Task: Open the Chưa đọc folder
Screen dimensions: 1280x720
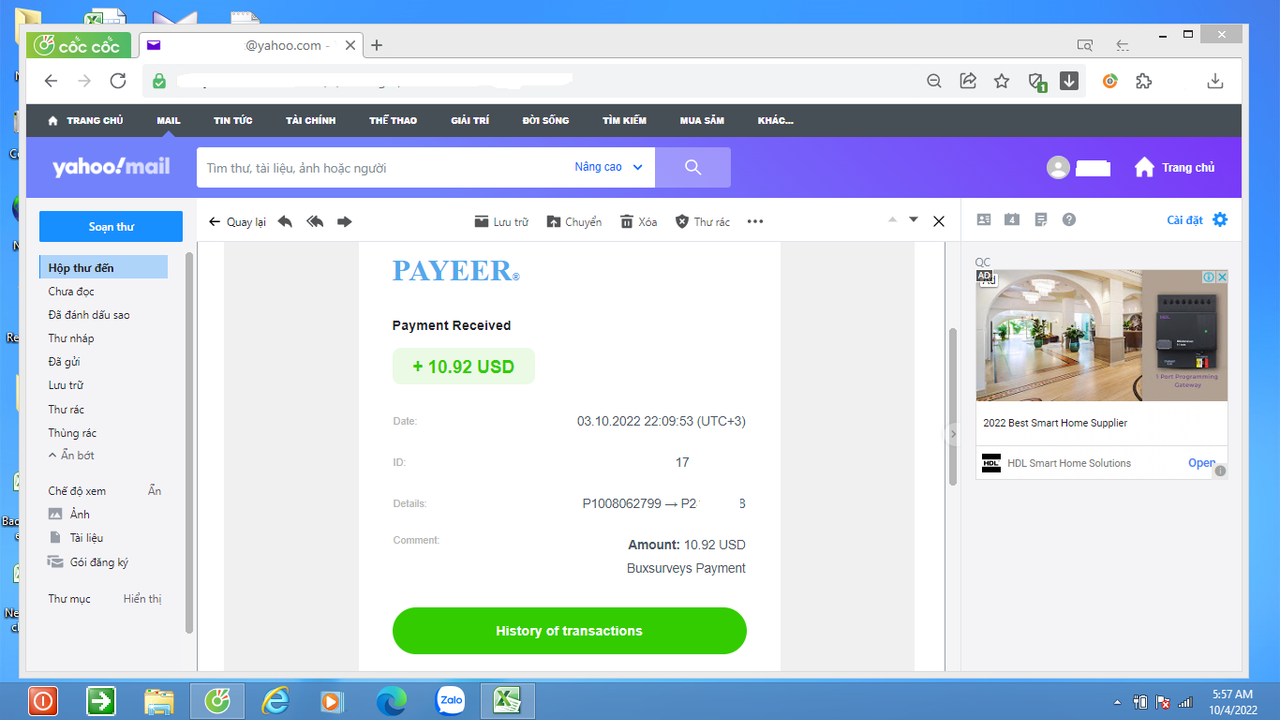Action: pos(71,292)
